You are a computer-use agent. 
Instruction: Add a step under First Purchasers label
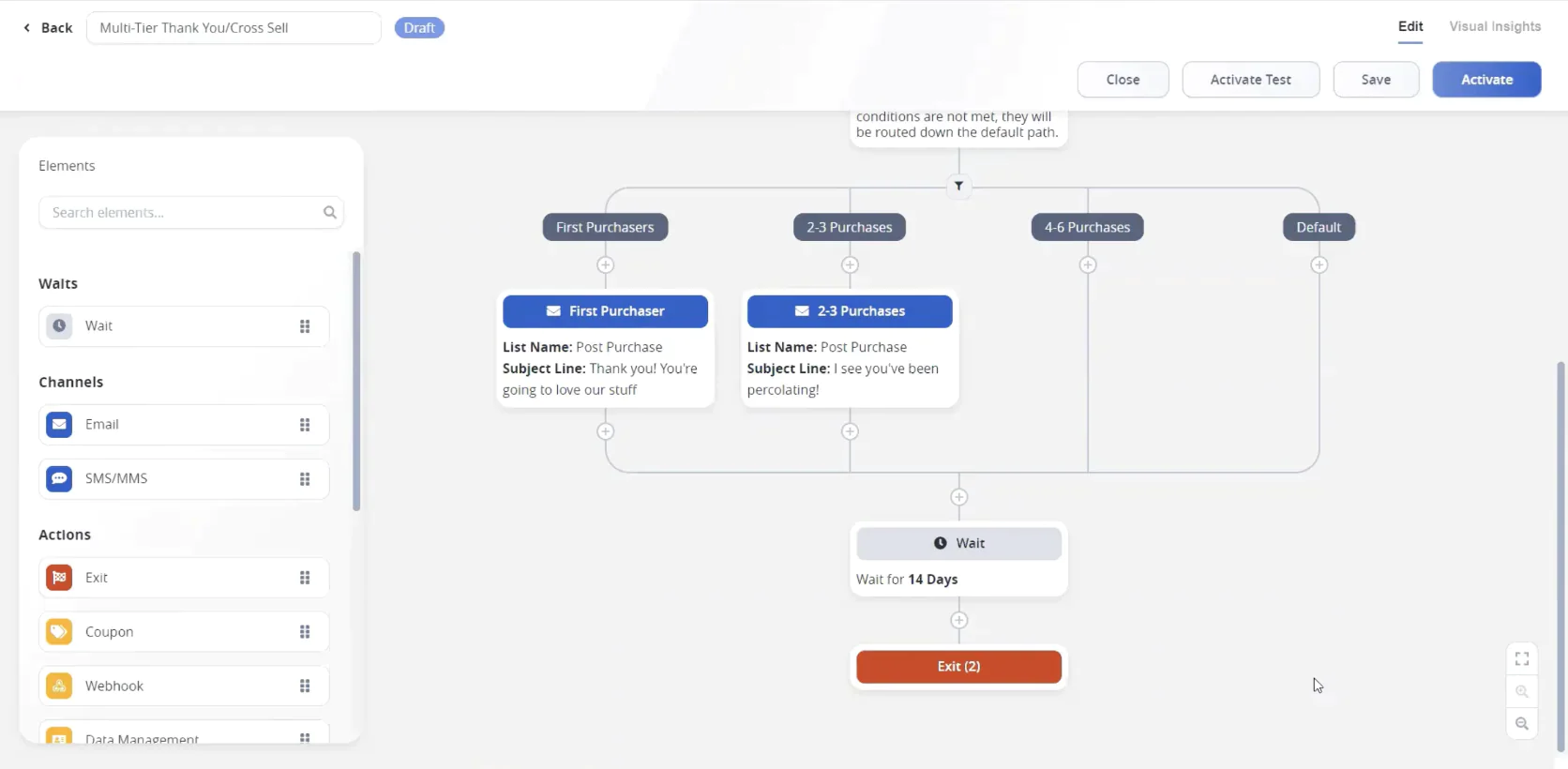click(x=606, y=265)
